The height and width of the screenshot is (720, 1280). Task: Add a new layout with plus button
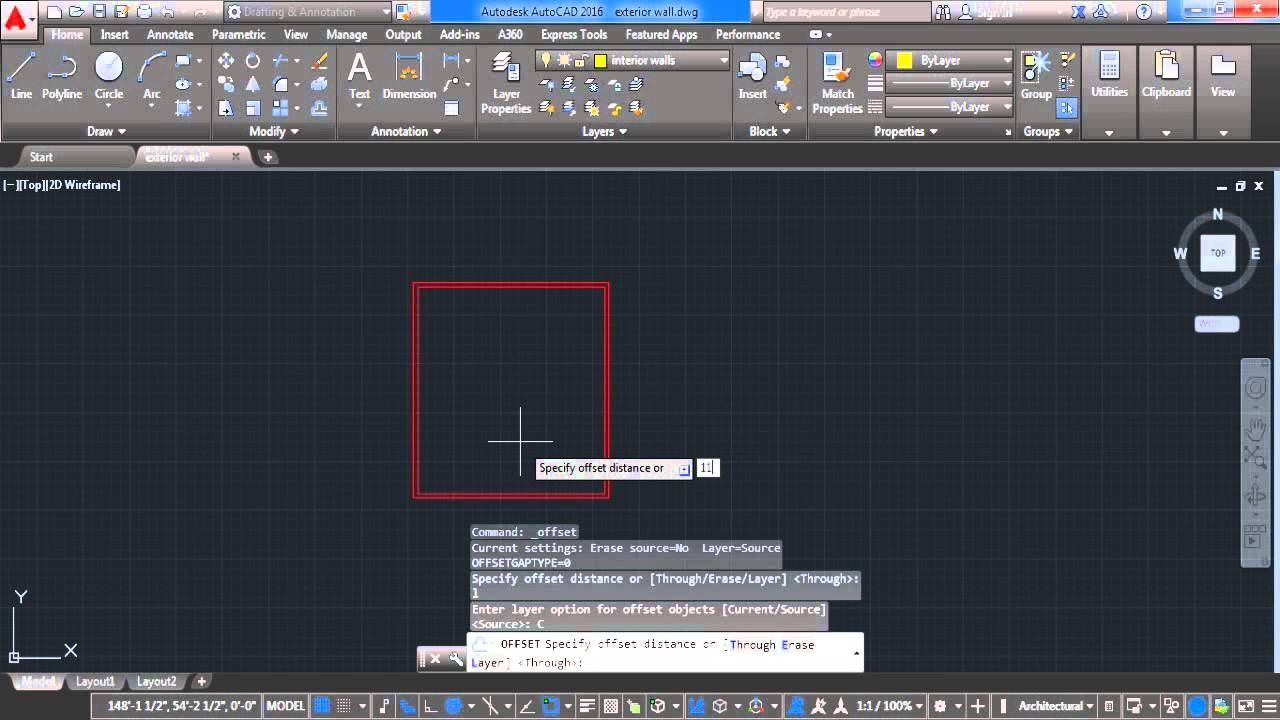pyautogui.click(x=201, y=682)
